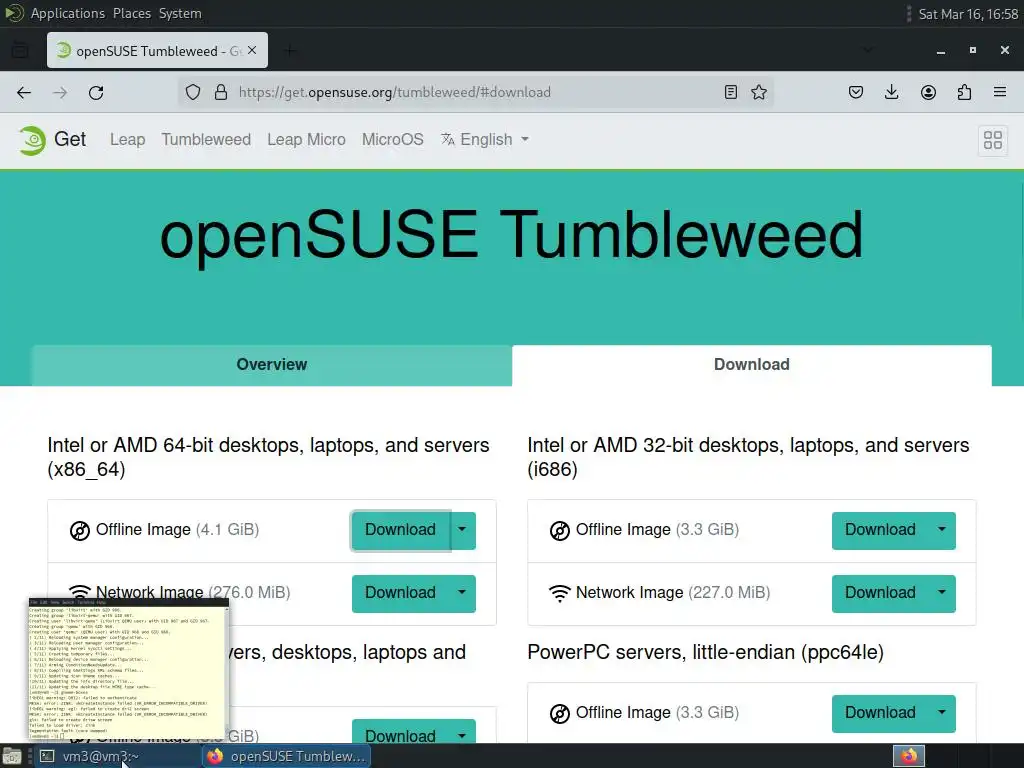This screenshot has width=1024, height=768.
Task: Reload the page with the refresh icon
Action: 96,93
